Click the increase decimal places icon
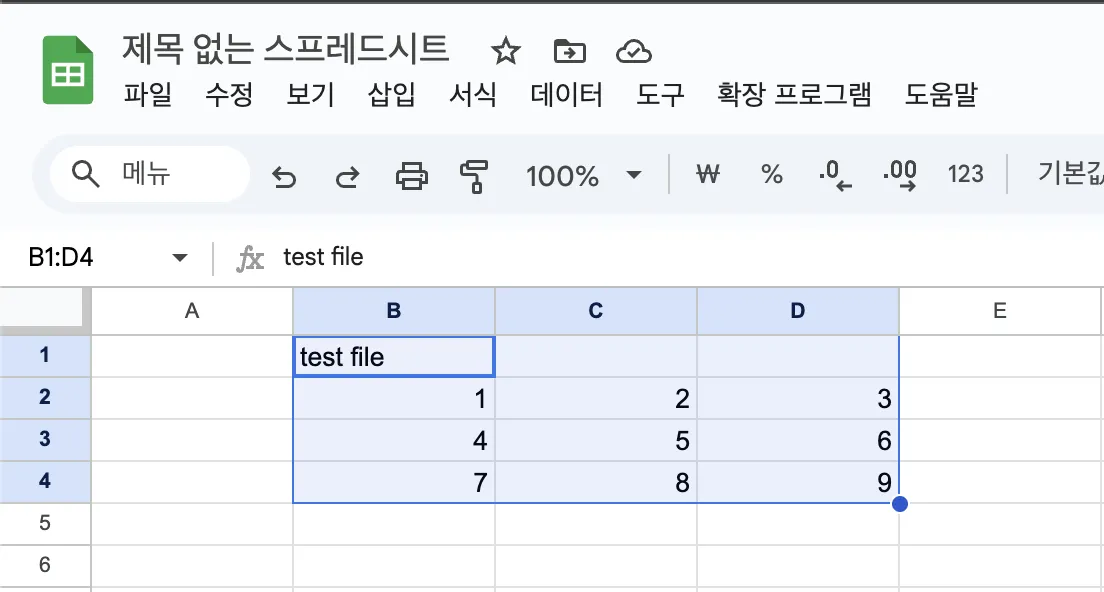This screenshot has height=592, width=1104. coord(901,173)
